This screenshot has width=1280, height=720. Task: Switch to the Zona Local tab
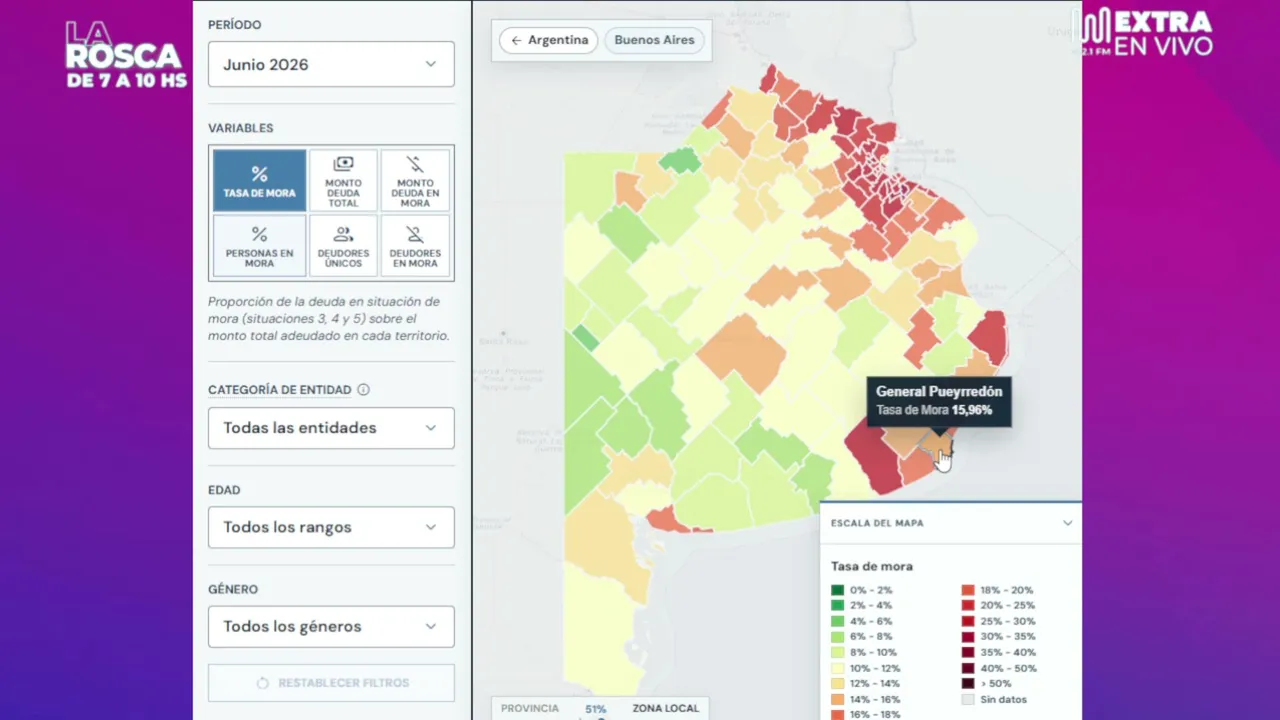point(665,708)
